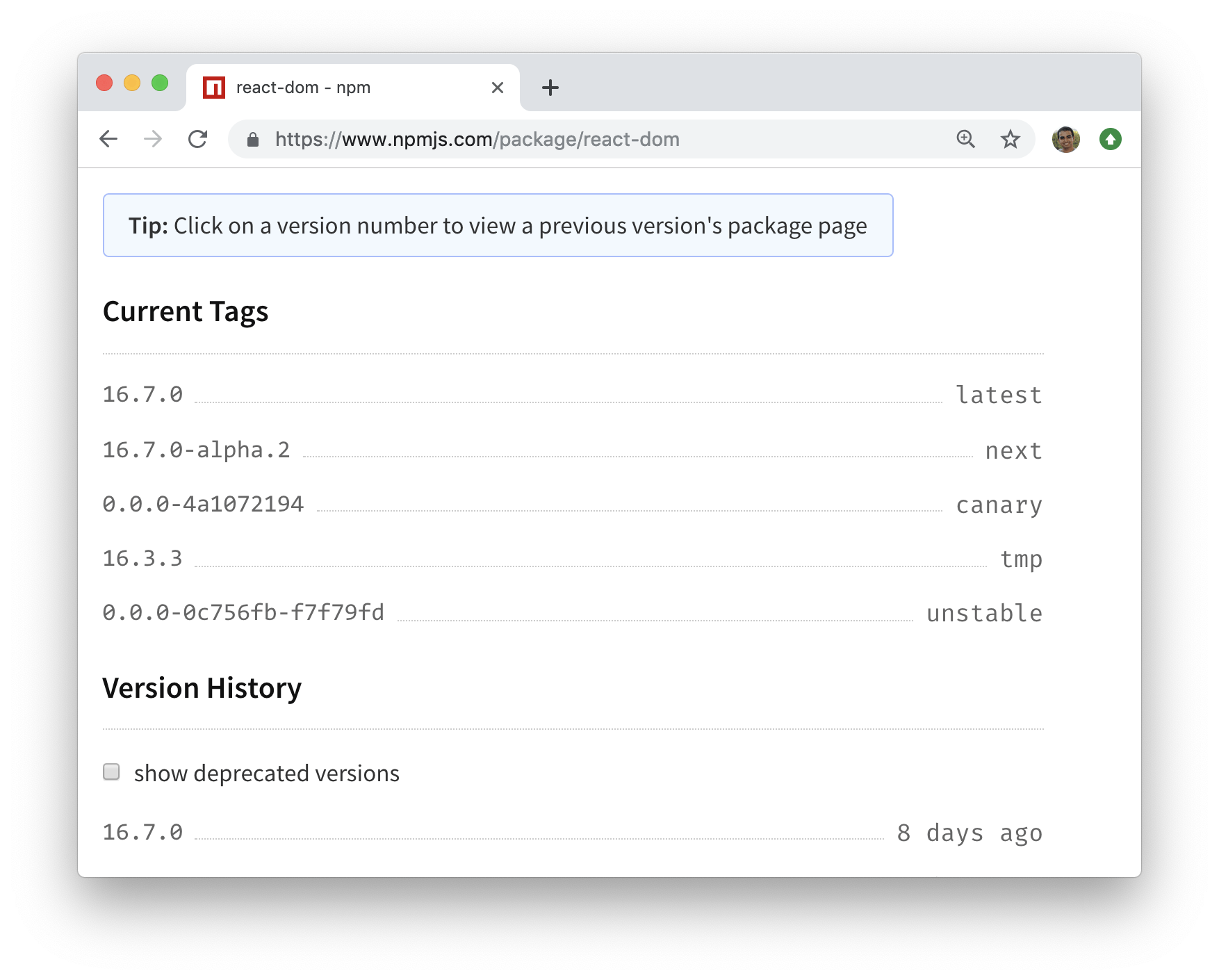Open 16.7.0 in Version History
The width and height of the screenshot is (1219, 980).
click(x=142, y=832)
